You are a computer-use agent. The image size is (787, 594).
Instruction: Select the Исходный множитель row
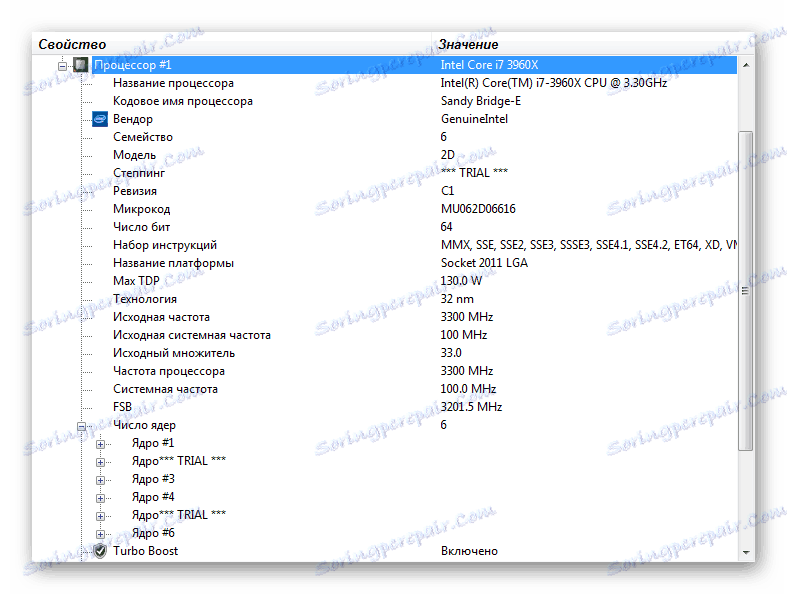tap(414, 353)
